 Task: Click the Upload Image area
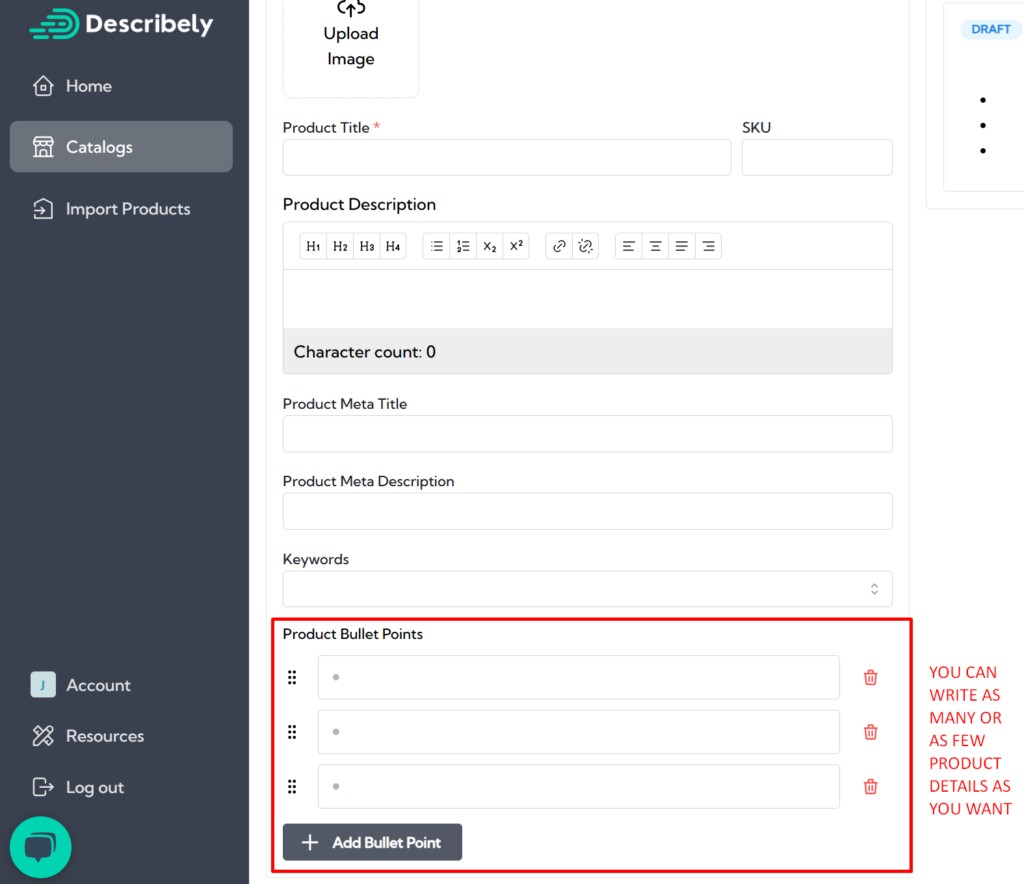coord(350,40)
